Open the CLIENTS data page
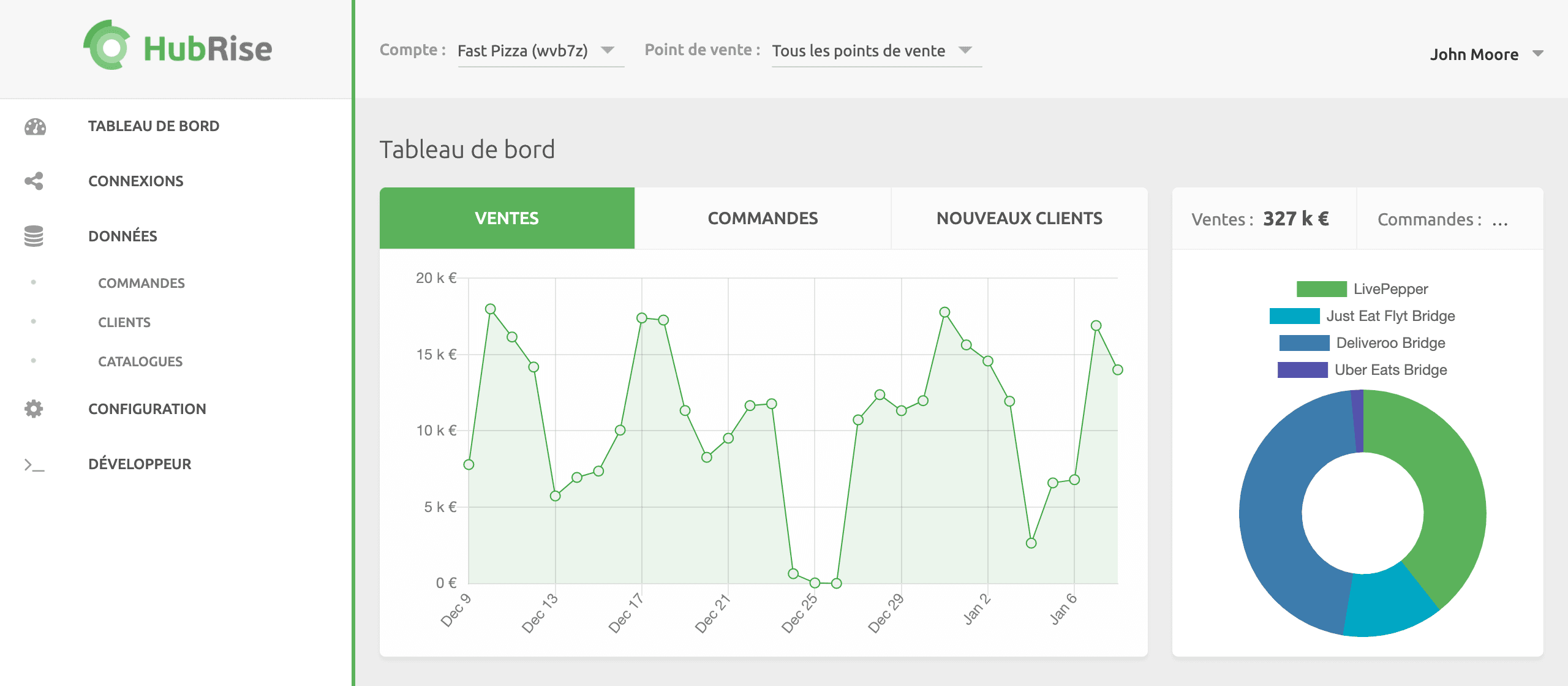This screenshot has width=1568, height=686. tap(124, 322)
